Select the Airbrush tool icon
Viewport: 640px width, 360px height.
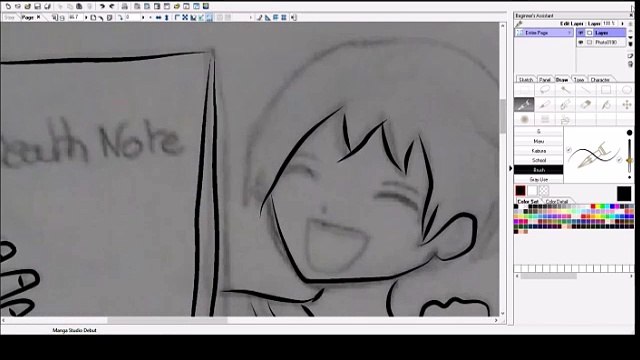pos(524,119)
